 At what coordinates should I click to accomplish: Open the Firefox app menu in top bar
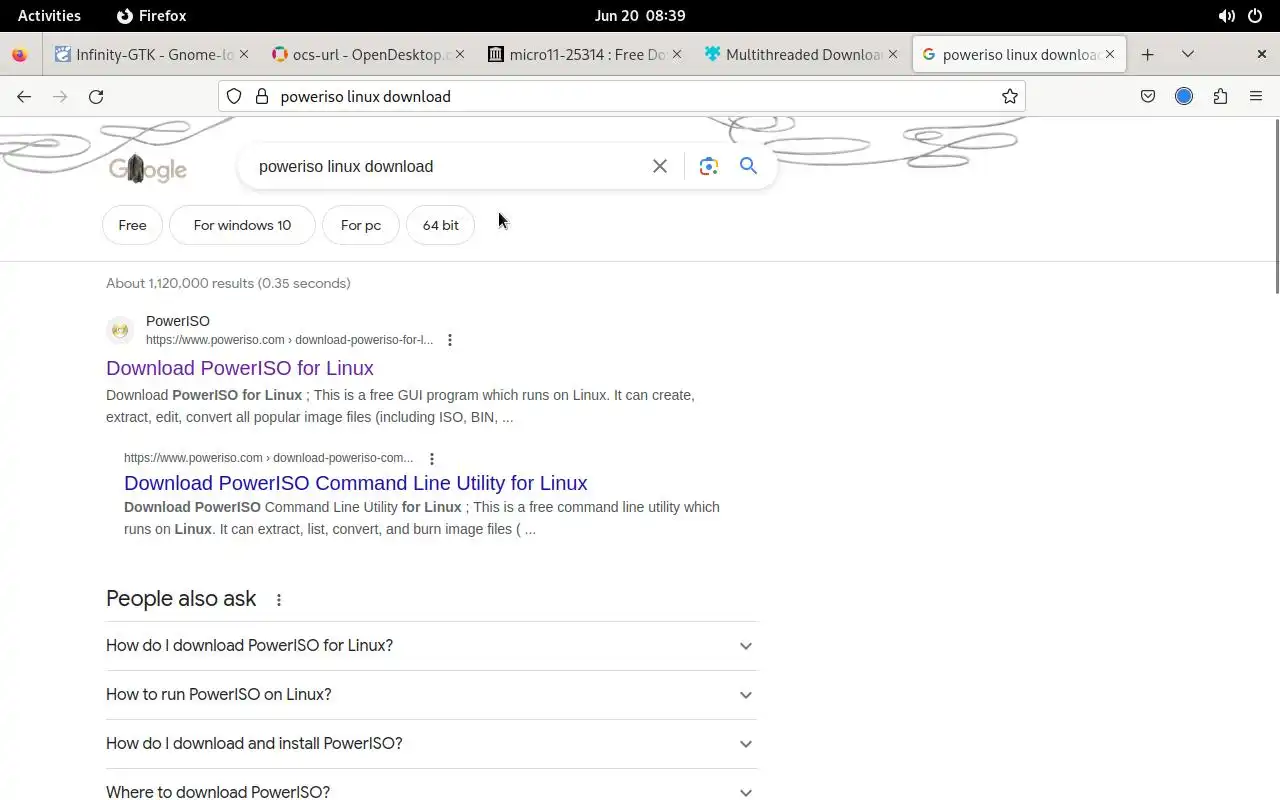coord(152,16)
